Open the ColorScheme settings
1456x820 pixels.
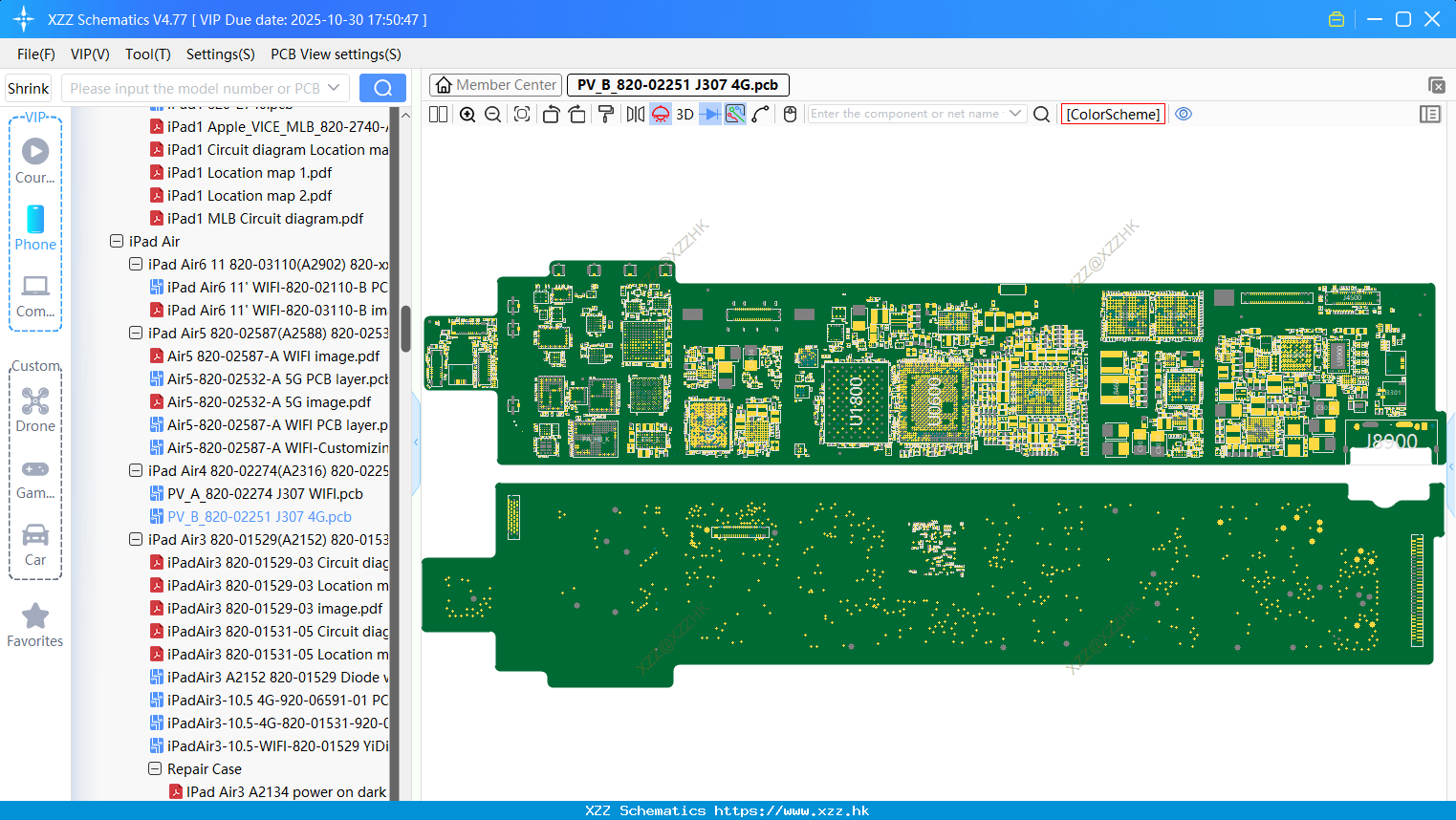click(1113, 114)
